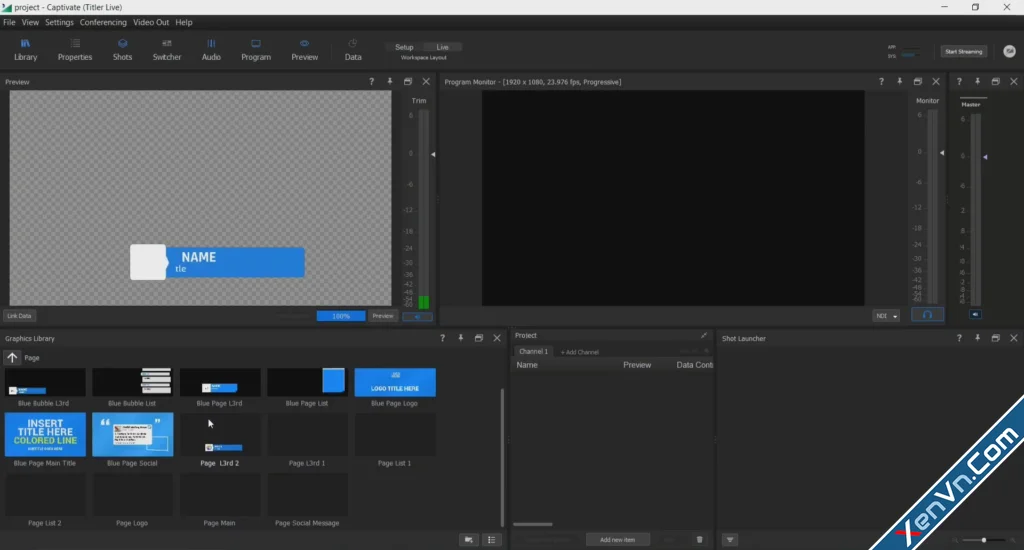Viewport: 1024px width, 550px height.
Task: Select the Blue Bubble List thumbnail
Action: 132,382
